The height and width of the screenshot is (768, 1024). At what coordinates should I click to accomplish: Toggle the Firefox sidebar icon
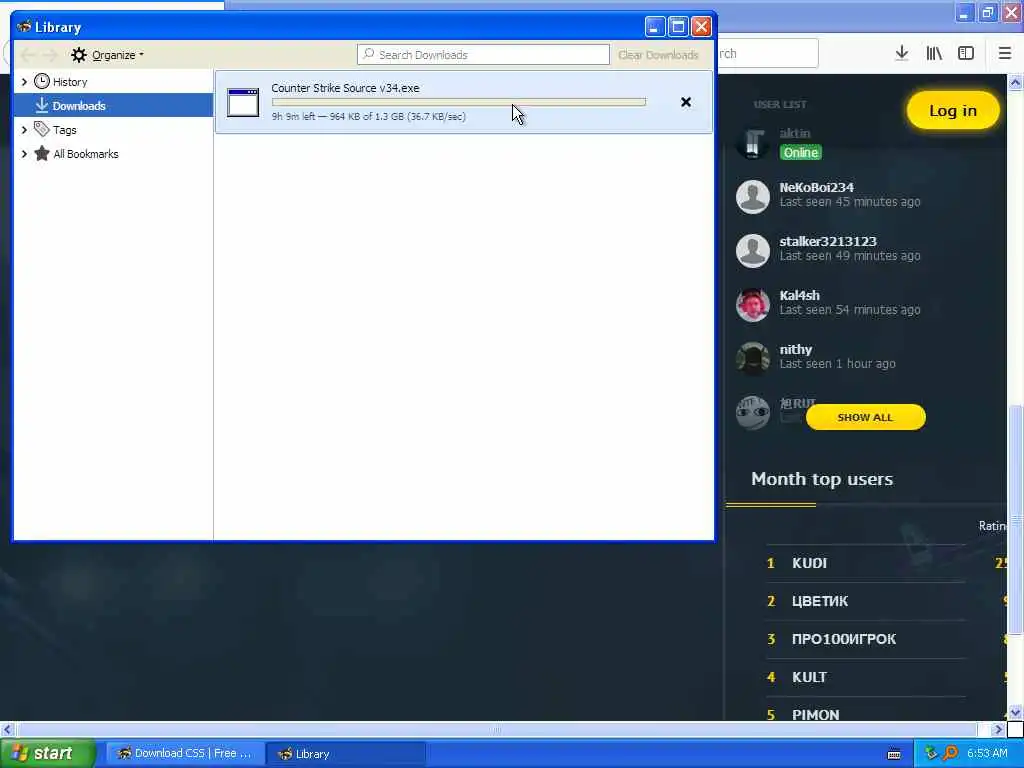(966, 53)
